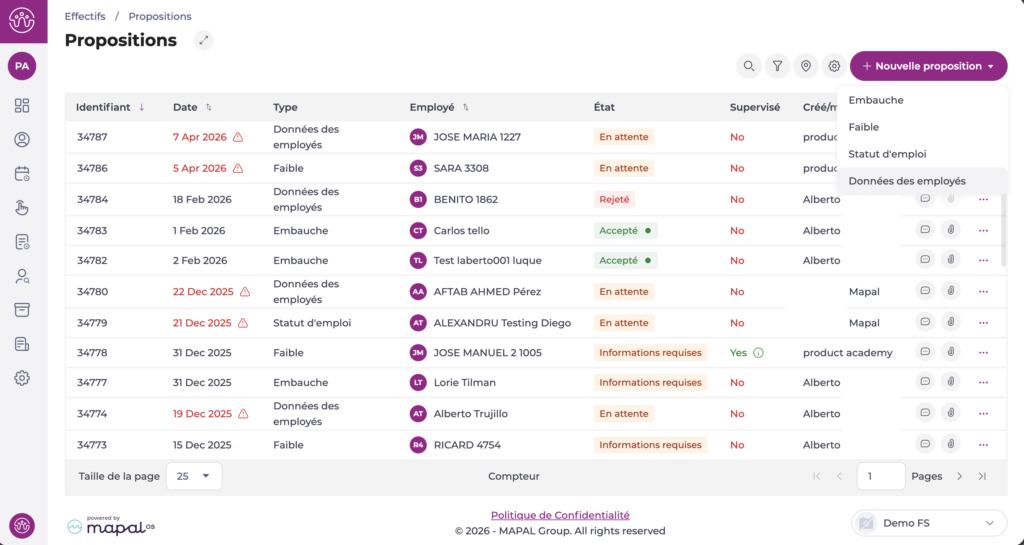This screenshot has height=545, width=1024.
Task: Open the filter funnel icon
Action: 777,66
